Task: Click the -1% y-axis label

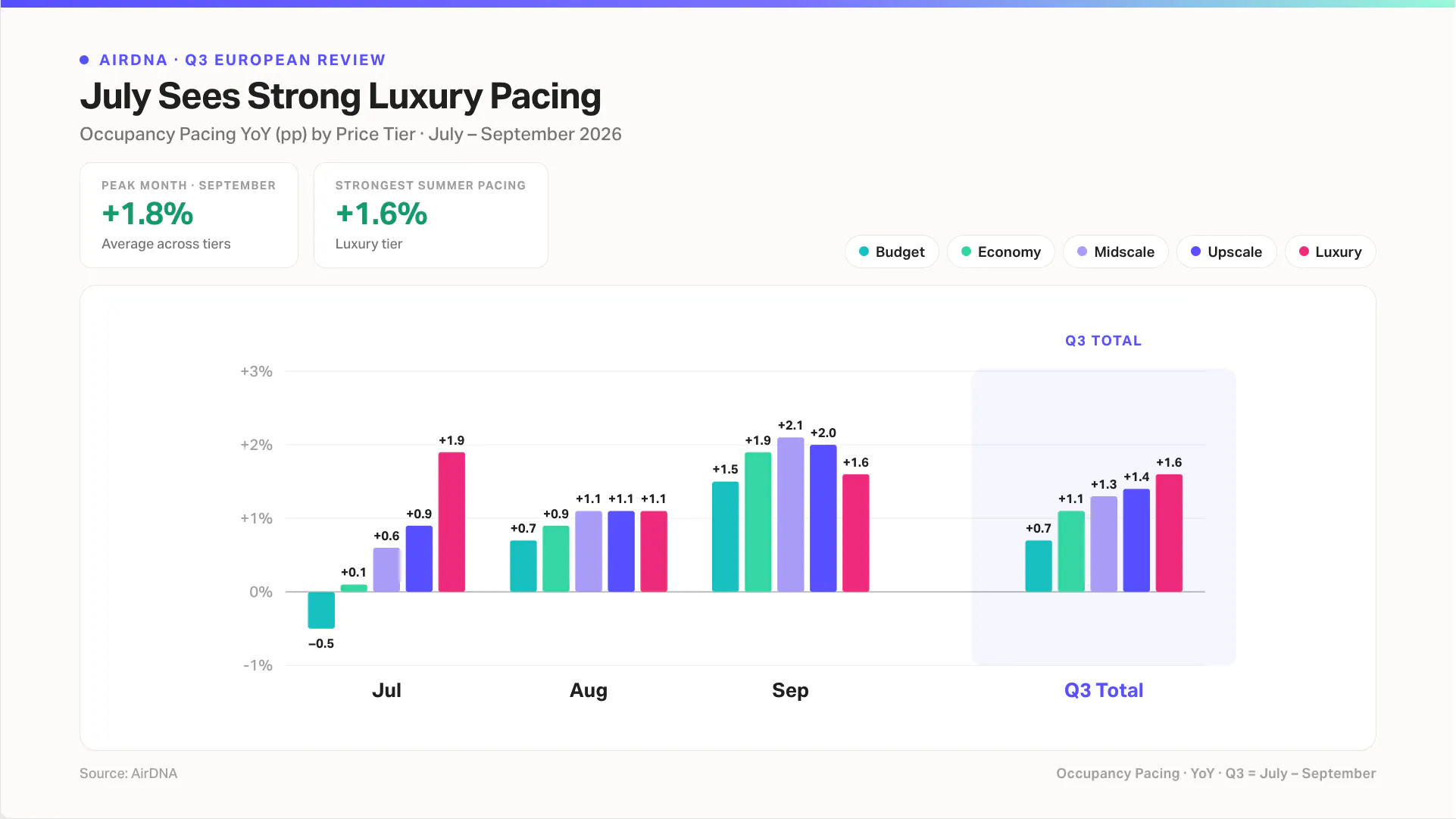Action: click(258, 665)
